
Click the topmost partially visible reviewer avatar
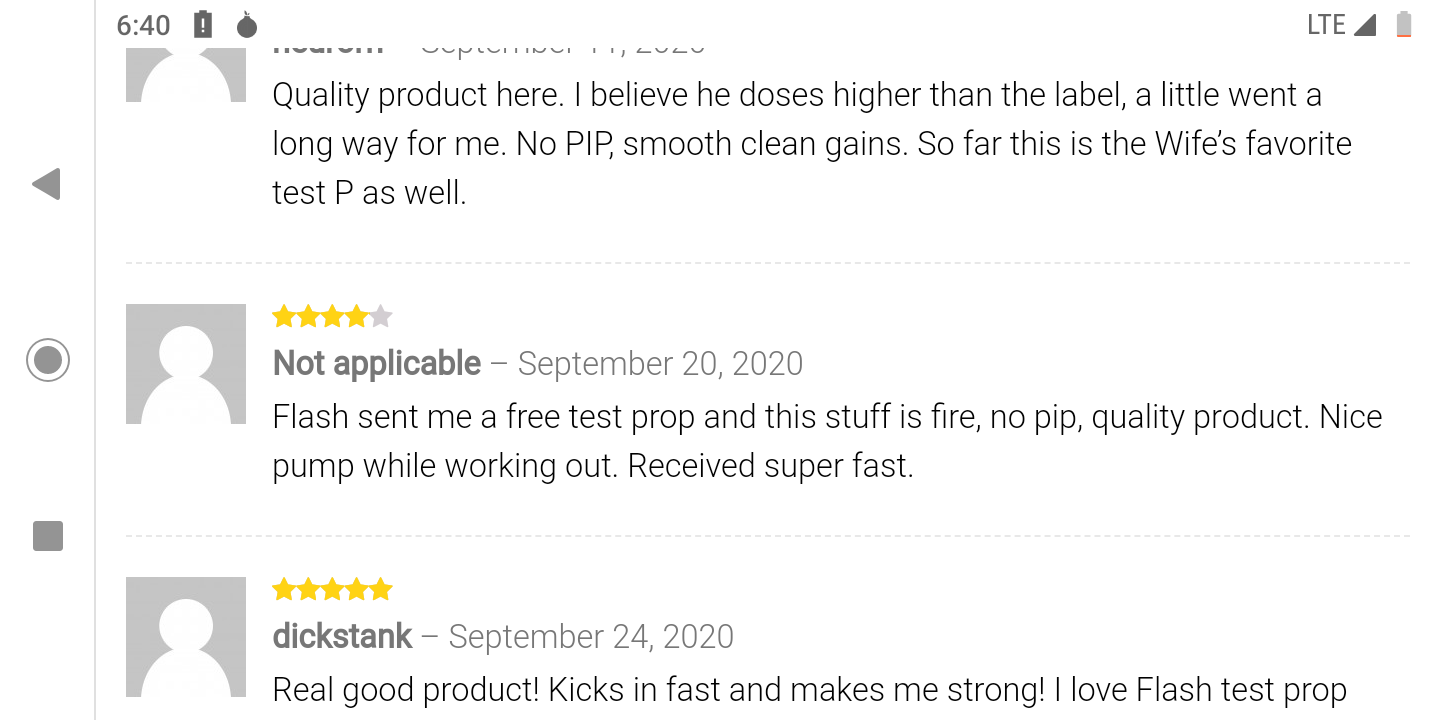(186, 74)
